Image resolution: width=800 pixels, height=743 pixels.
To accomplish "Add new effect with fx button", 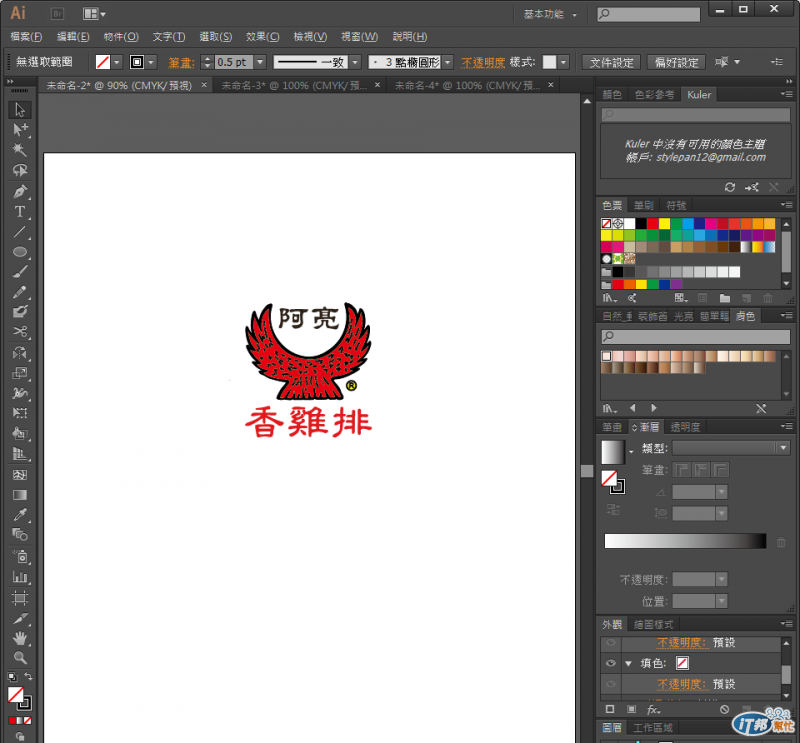I will point(654,709).
